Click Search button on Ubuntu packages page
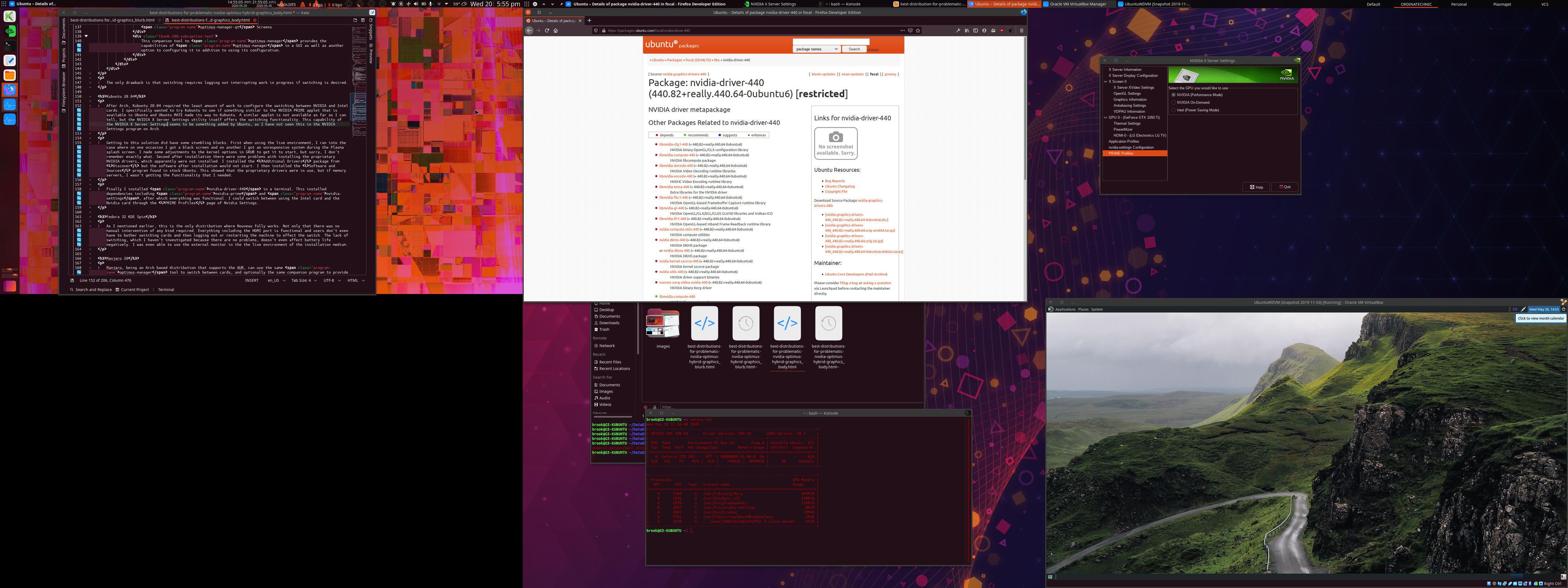1568x588 pixels. (854, 49)
